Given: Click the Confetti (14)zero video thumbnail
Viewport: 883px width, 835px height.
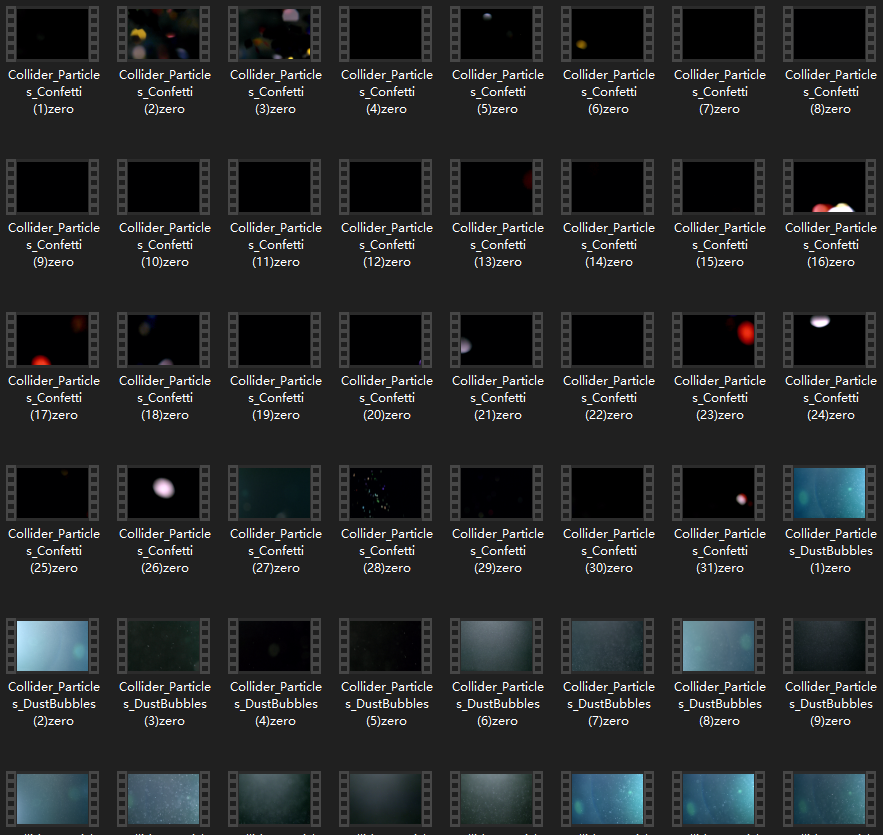Looking at the screenshot, I should 608,187.
